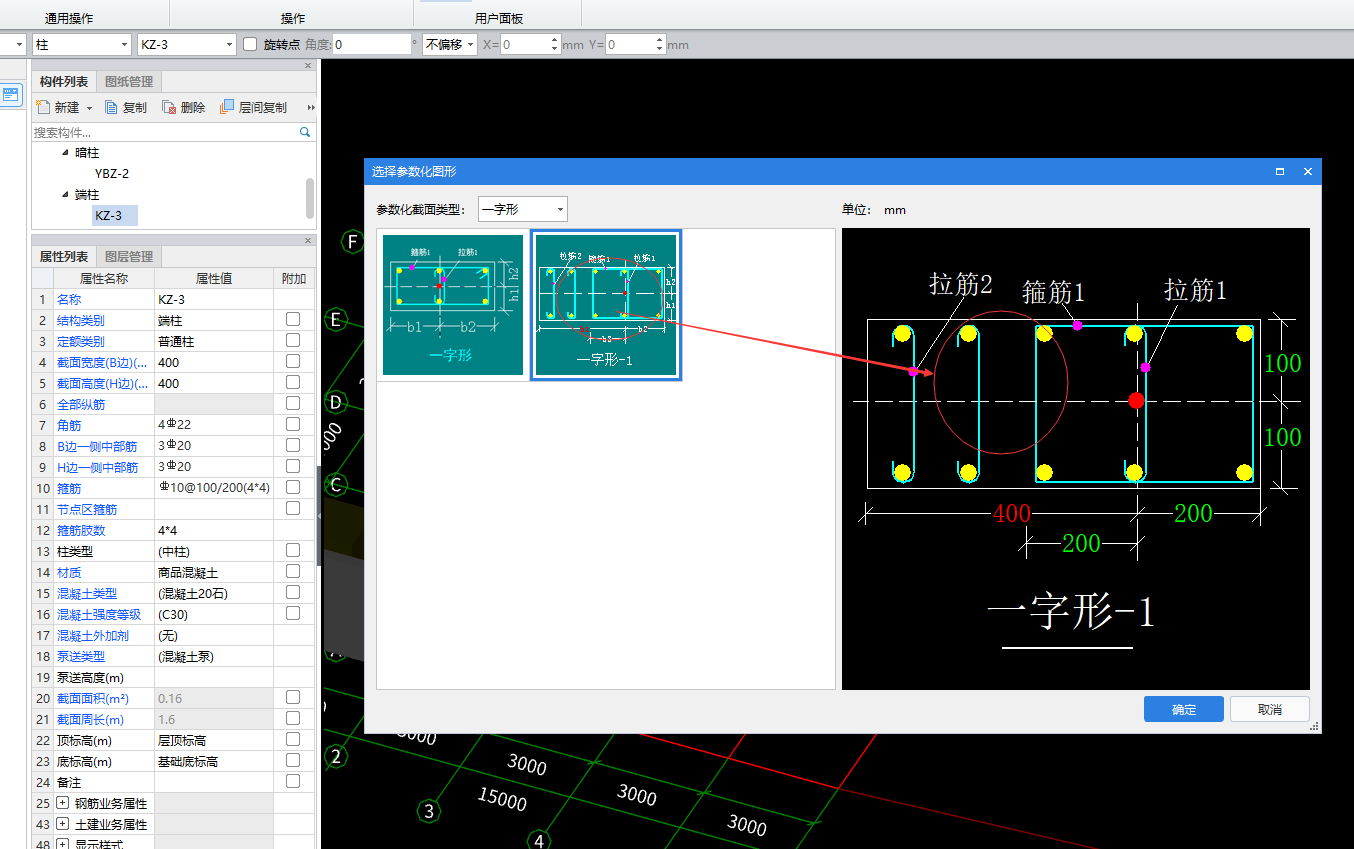1354x849 pixels.
Task: Expand 显示样式 row 48
Action: coord(63,844)
